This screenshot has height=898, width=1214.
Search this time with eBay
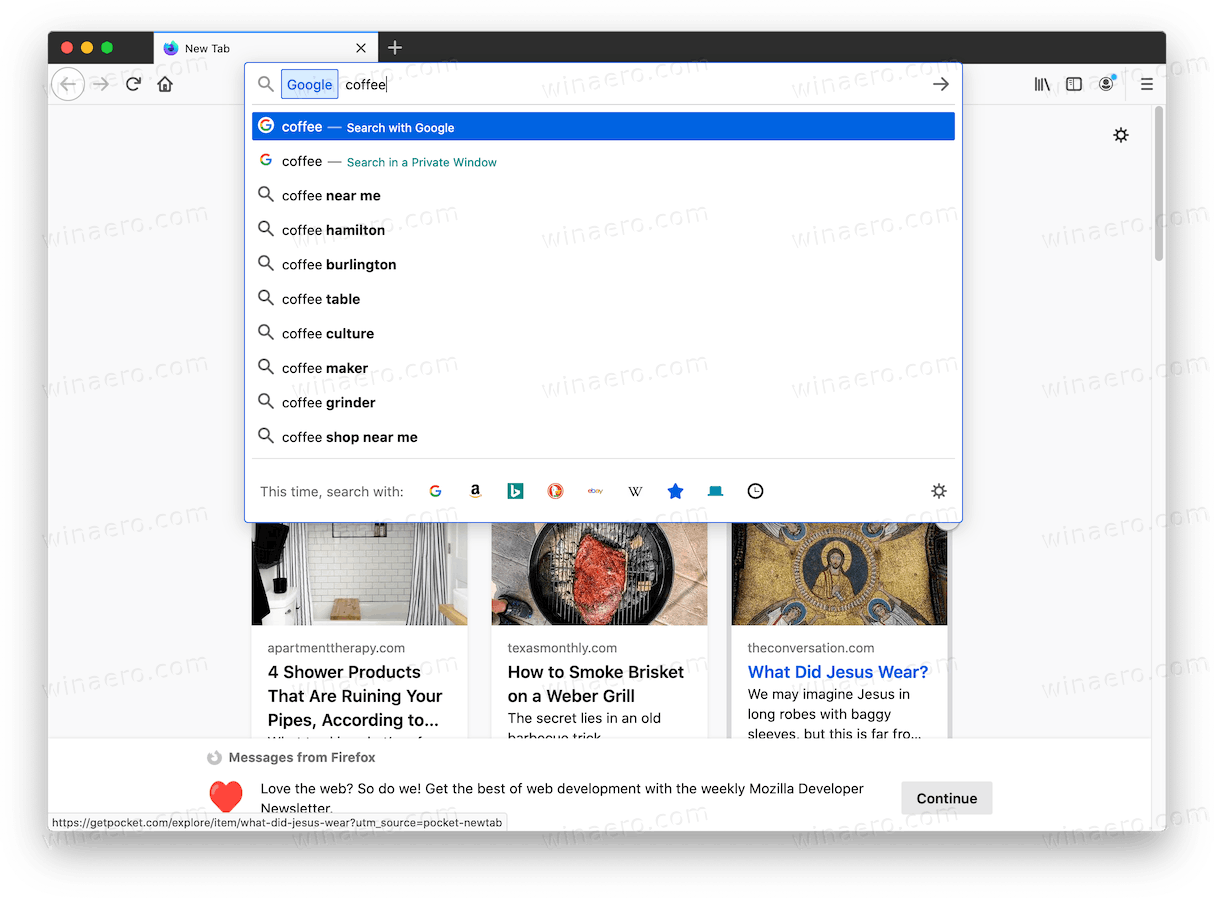pos(595,491)
